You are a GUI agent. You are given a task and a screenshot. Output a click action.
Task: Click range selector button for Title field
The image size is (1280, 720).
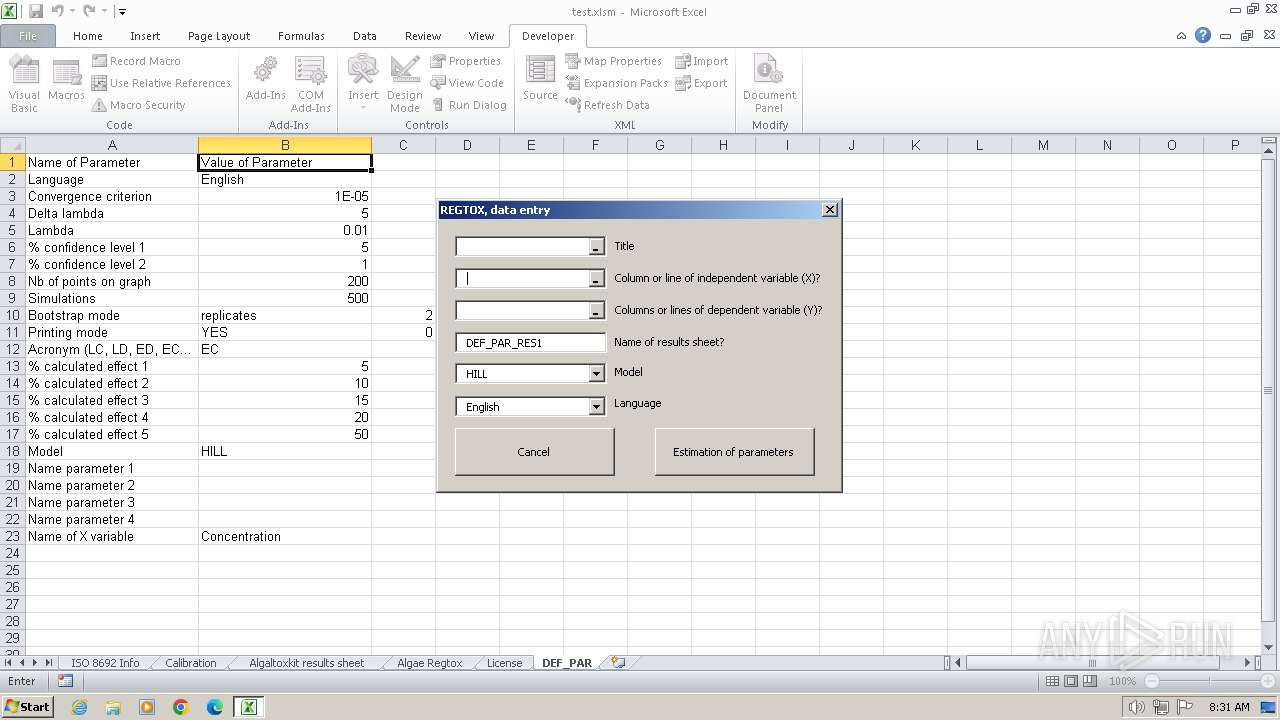pos(596,247)
